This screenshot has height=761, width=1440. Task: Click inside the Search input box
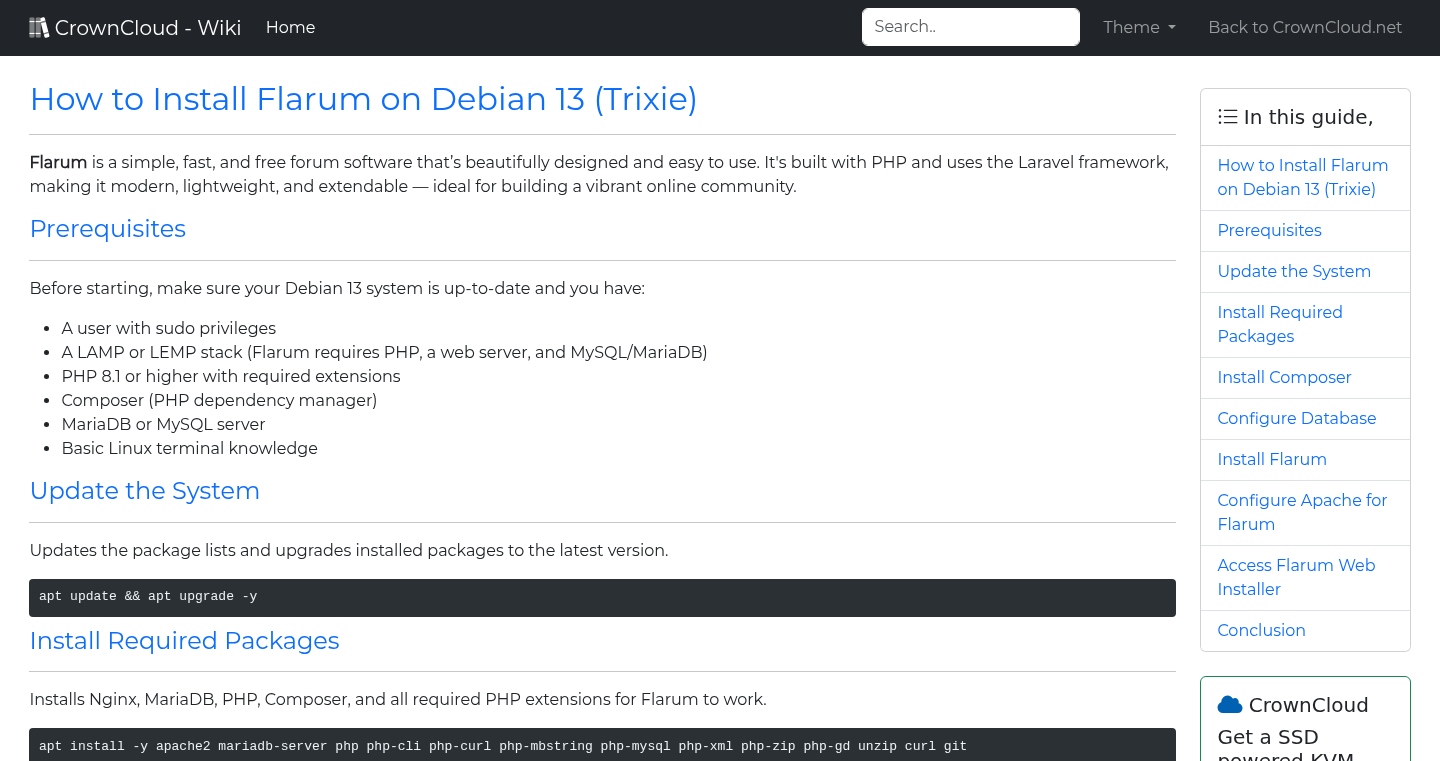point(969,27)
